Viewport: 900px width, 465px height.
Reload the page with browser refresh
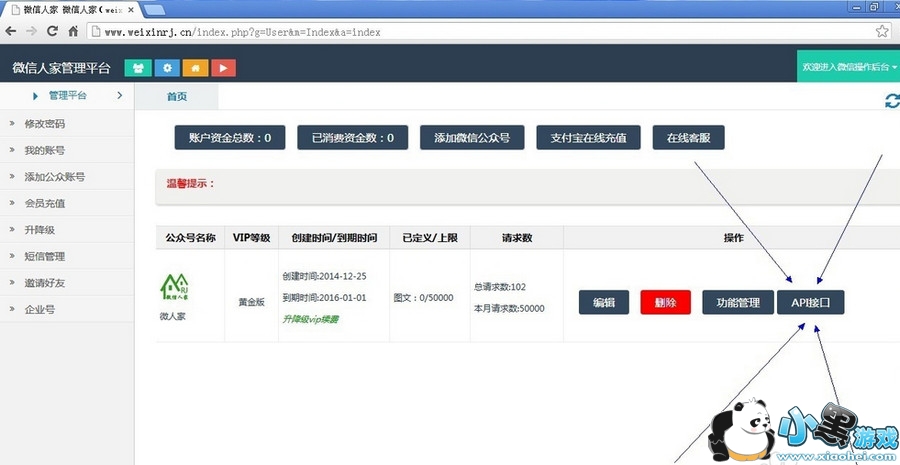(x=52, y=32)
